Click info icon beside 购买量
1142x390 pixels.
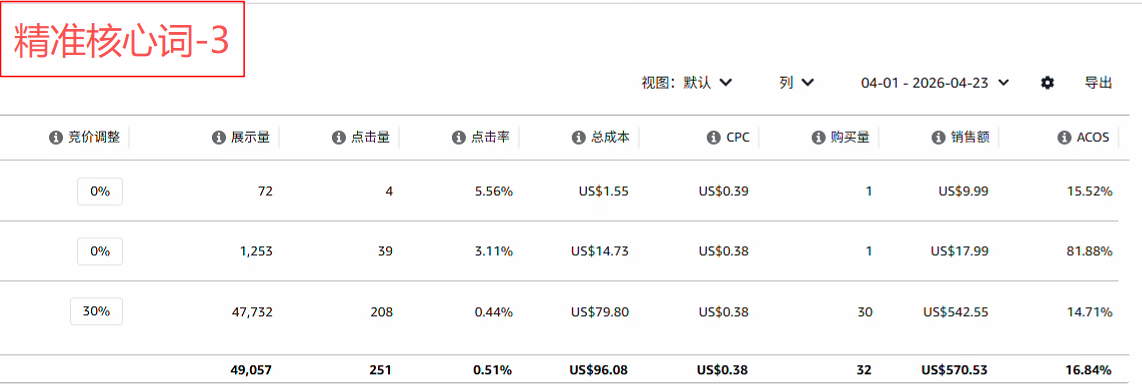(818, 137)
